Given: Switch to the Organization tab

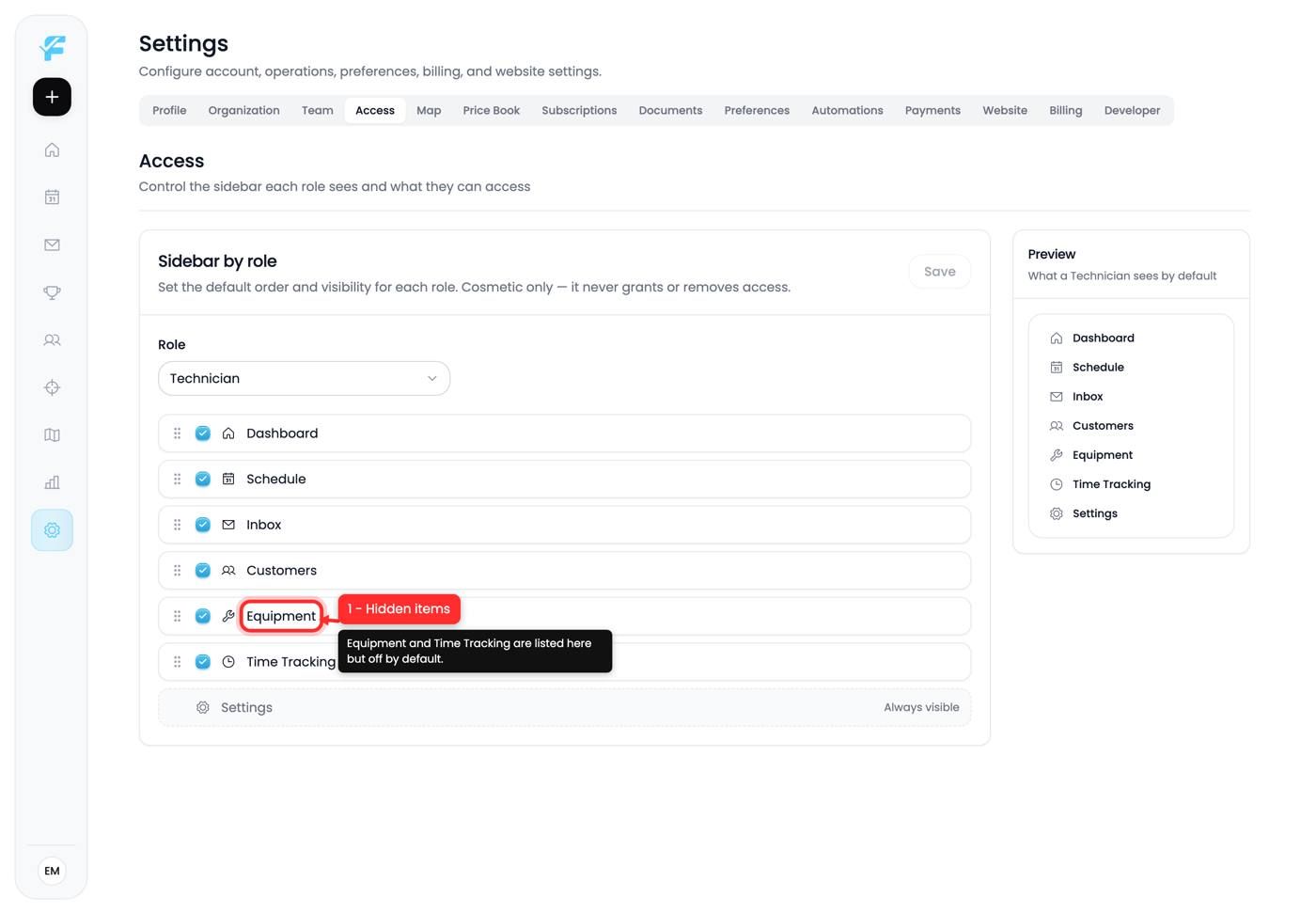Looking at the screenshot, I should [244, 110].
